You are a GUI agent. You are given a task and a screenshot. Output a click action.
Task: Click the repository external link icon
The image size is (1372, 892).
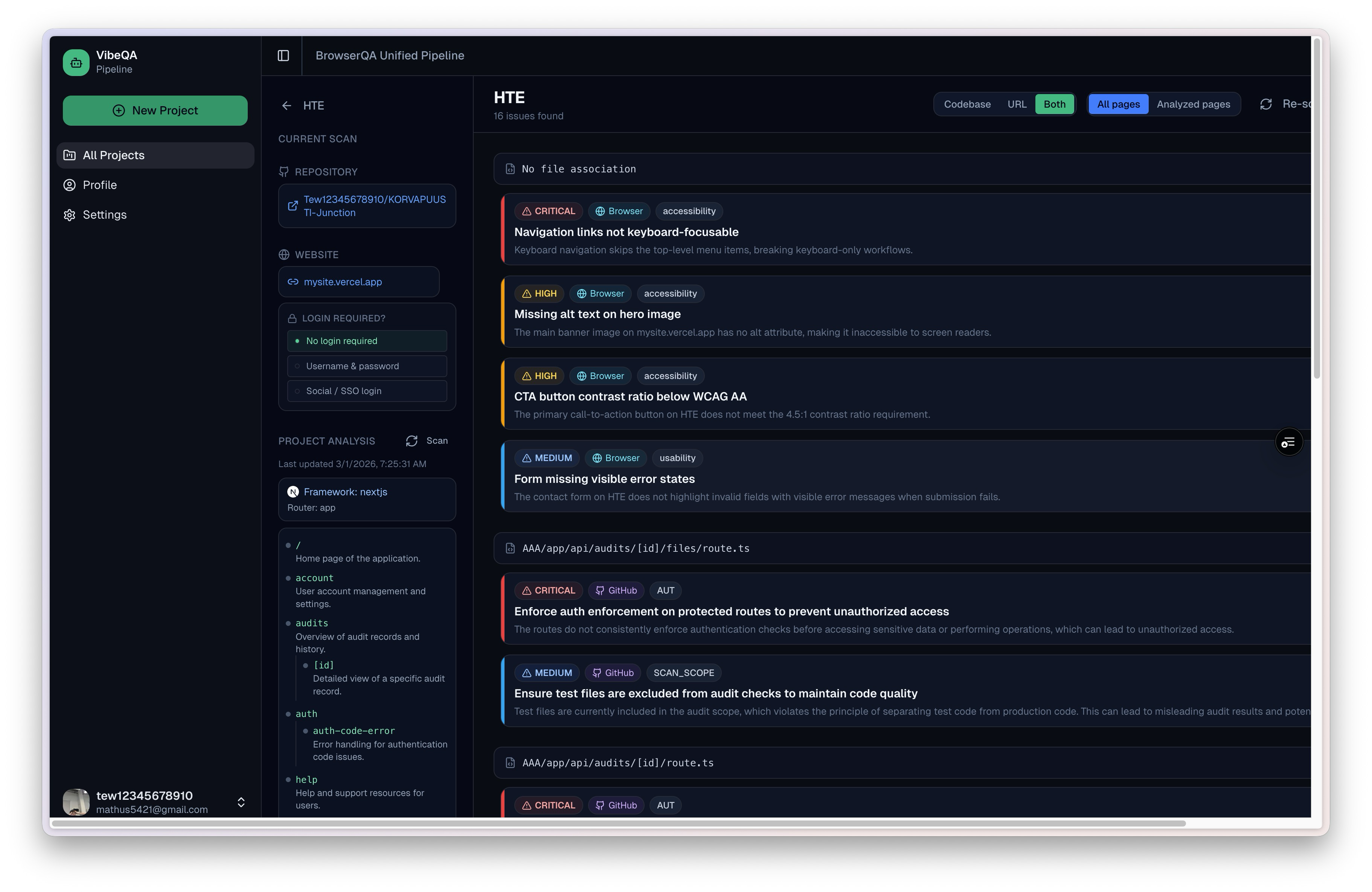point(293,206)
